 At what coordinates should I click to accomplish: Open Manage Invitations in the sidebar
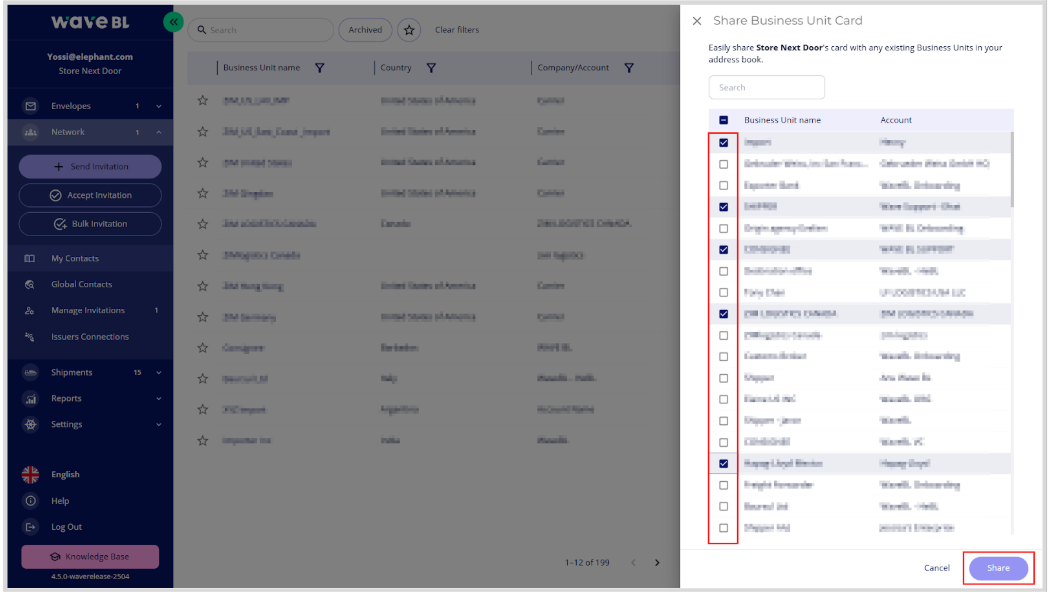pos(90,311)
